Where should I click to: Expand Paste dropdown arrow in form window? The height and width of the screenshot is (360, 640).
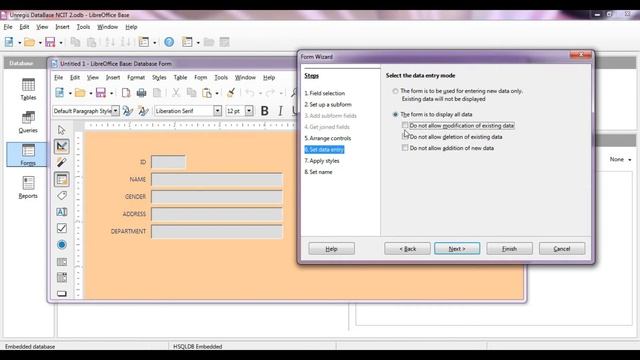[217, 93]
